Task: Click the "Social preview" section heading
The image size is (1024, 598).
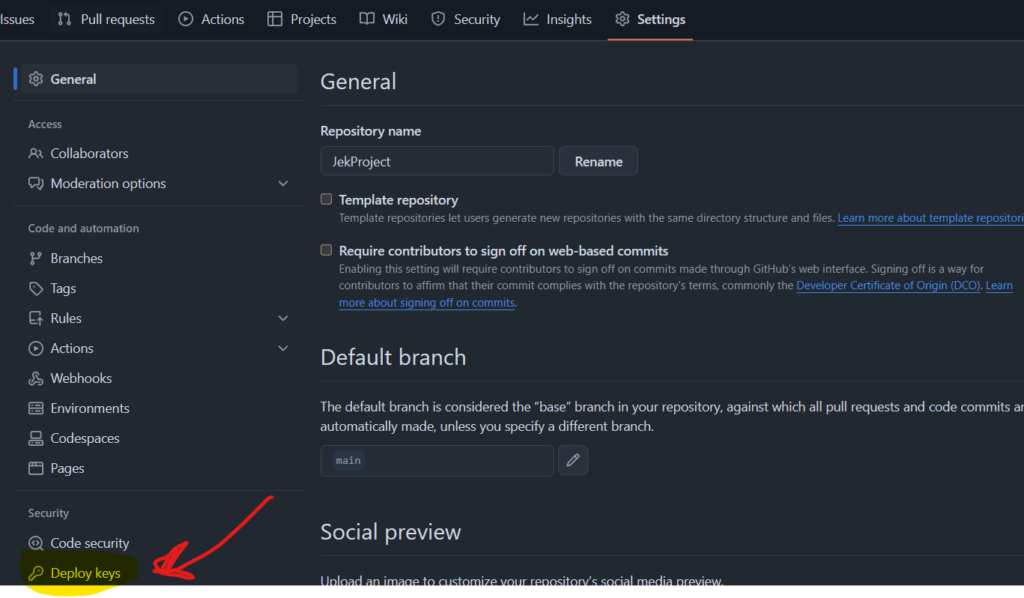Action: point(391,532)
